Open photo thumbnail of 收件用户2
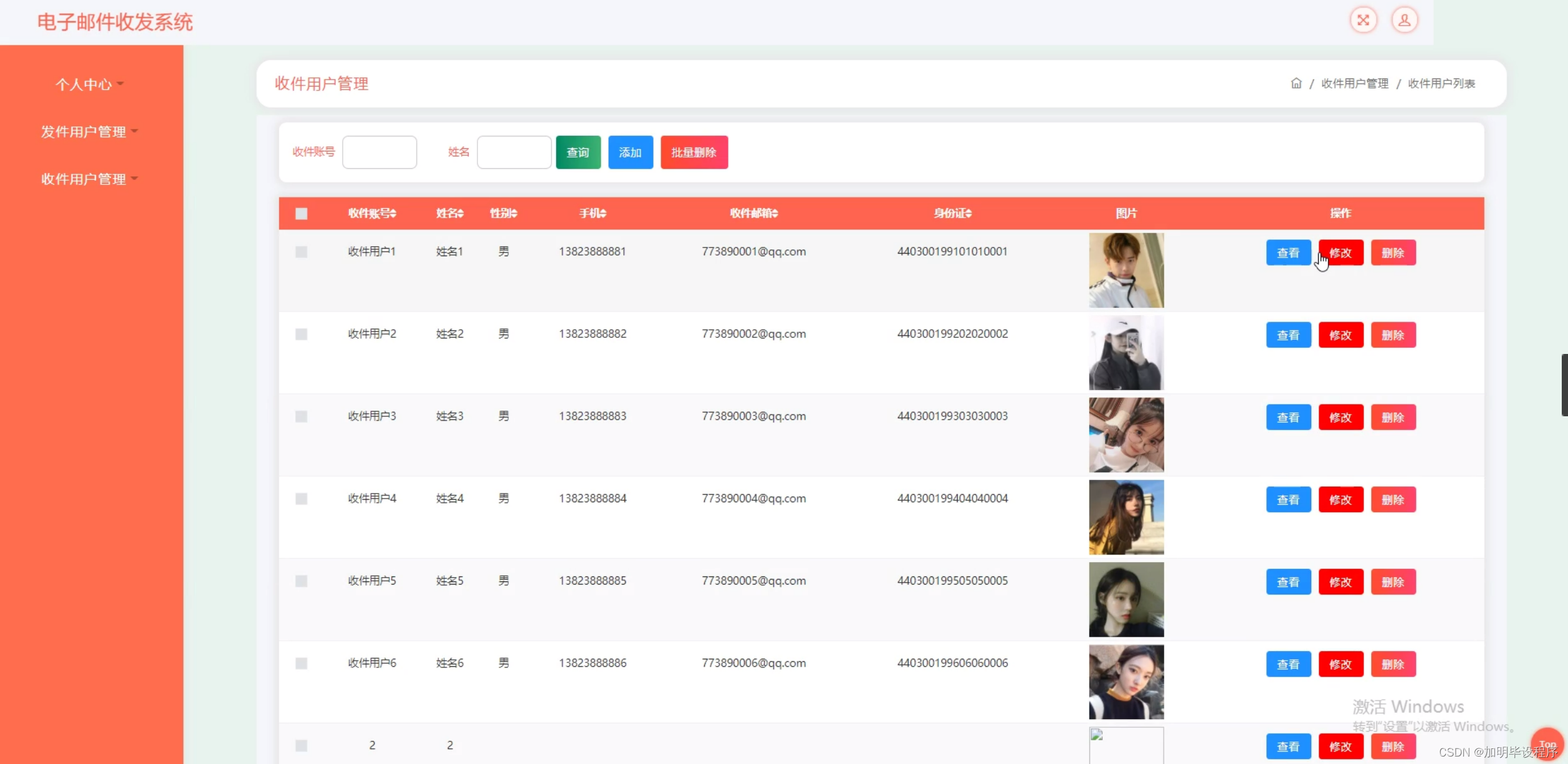 pos(1126,353)
